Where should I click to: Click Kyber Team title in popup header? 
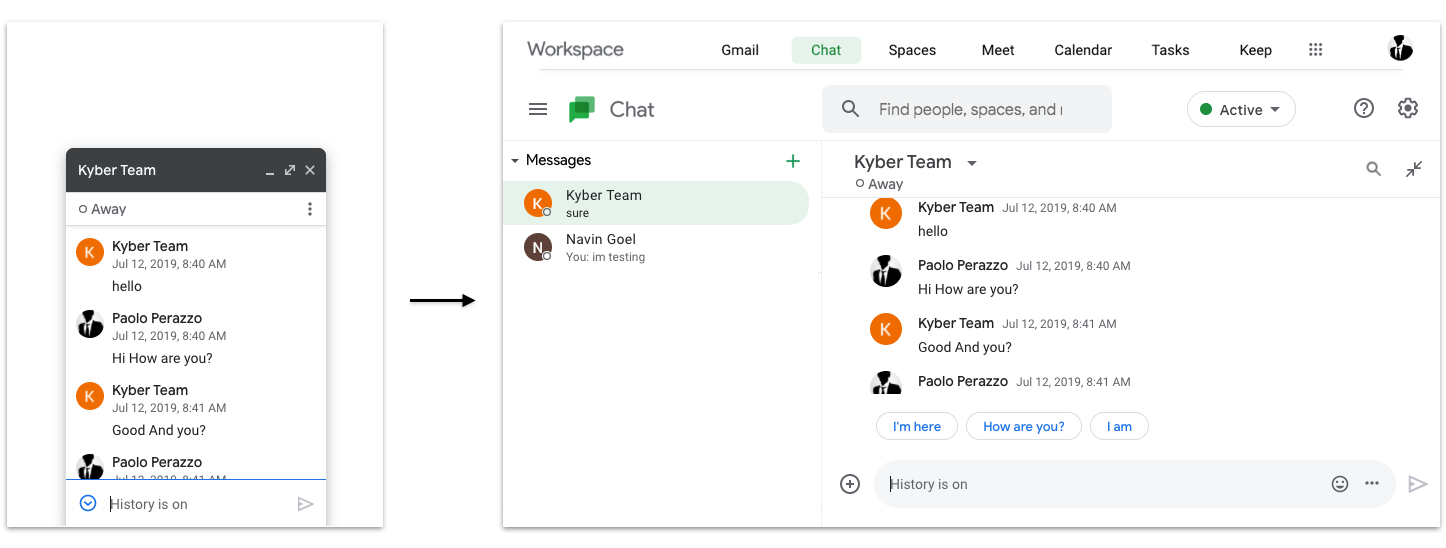tap(117, 170)
